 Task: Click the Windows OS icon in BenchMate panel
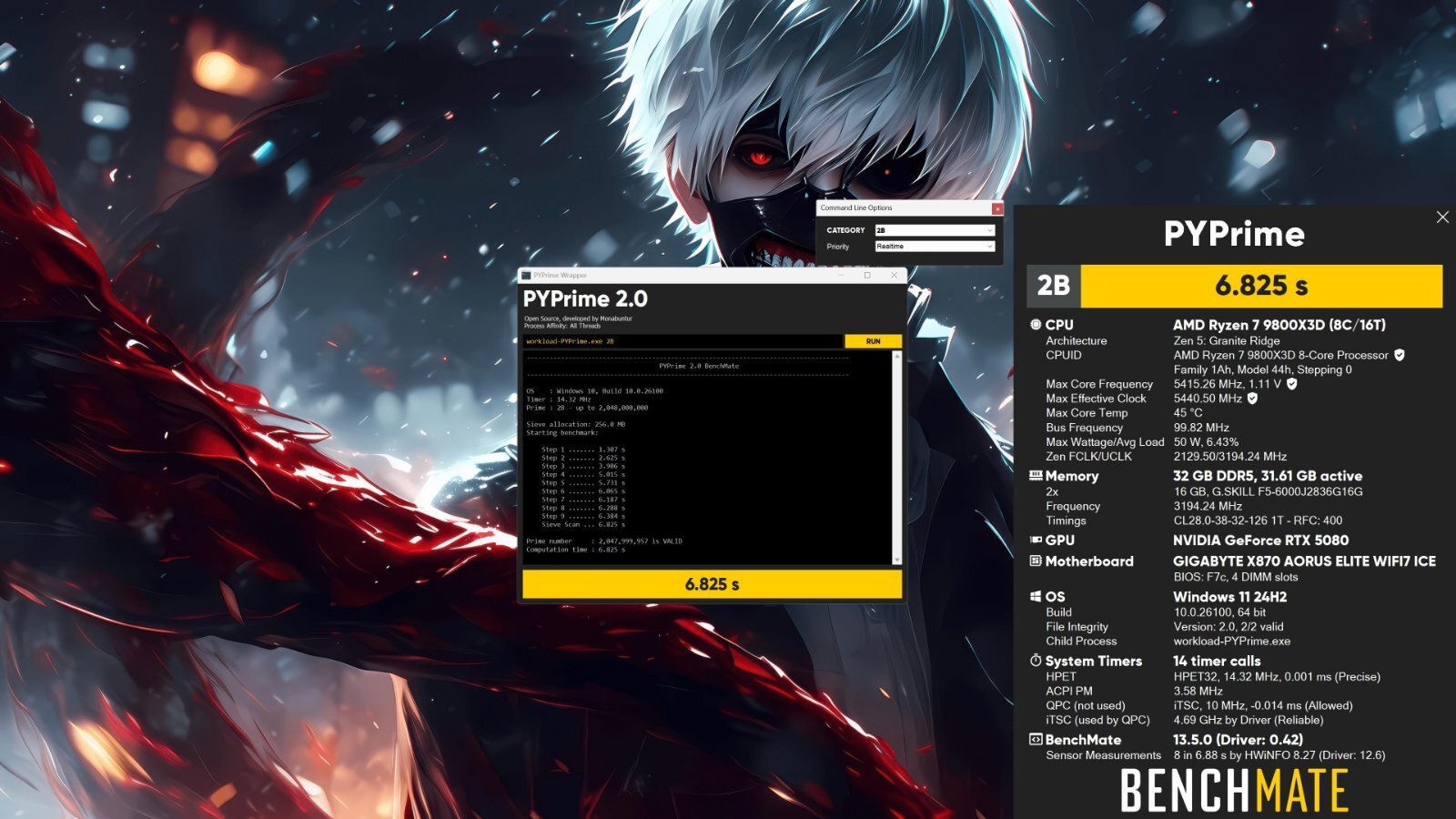click(1036, 597)
